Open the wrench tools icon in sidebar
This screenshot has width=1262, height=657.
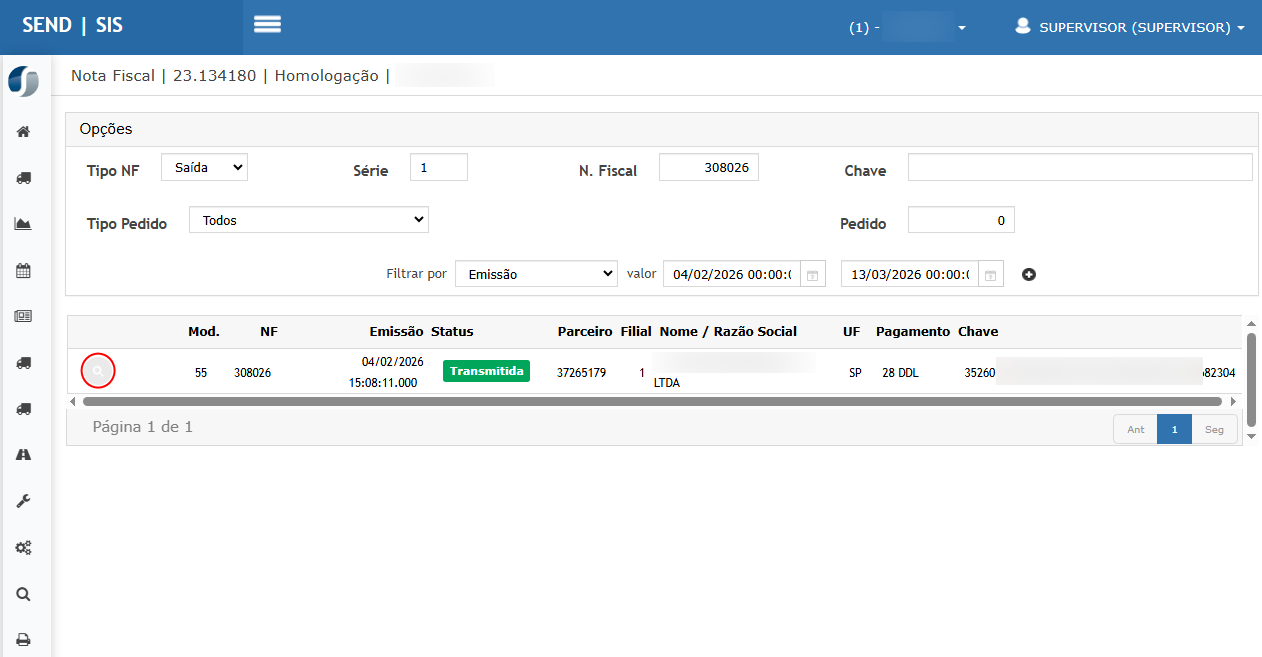point(23,501)
